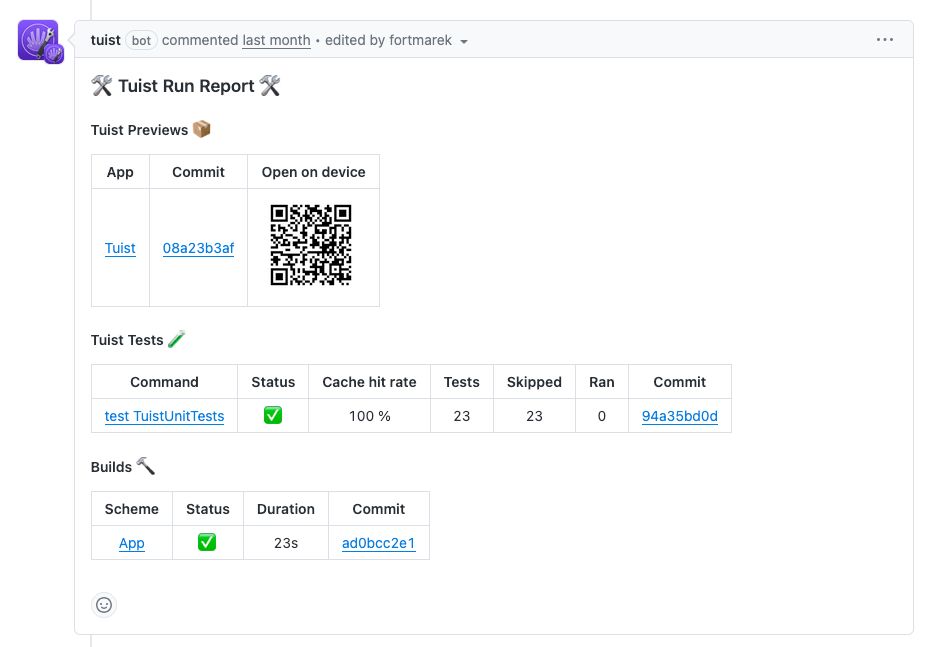Click the green check status in Builds row
Screen dimensions: 931x647
point(207,543)
